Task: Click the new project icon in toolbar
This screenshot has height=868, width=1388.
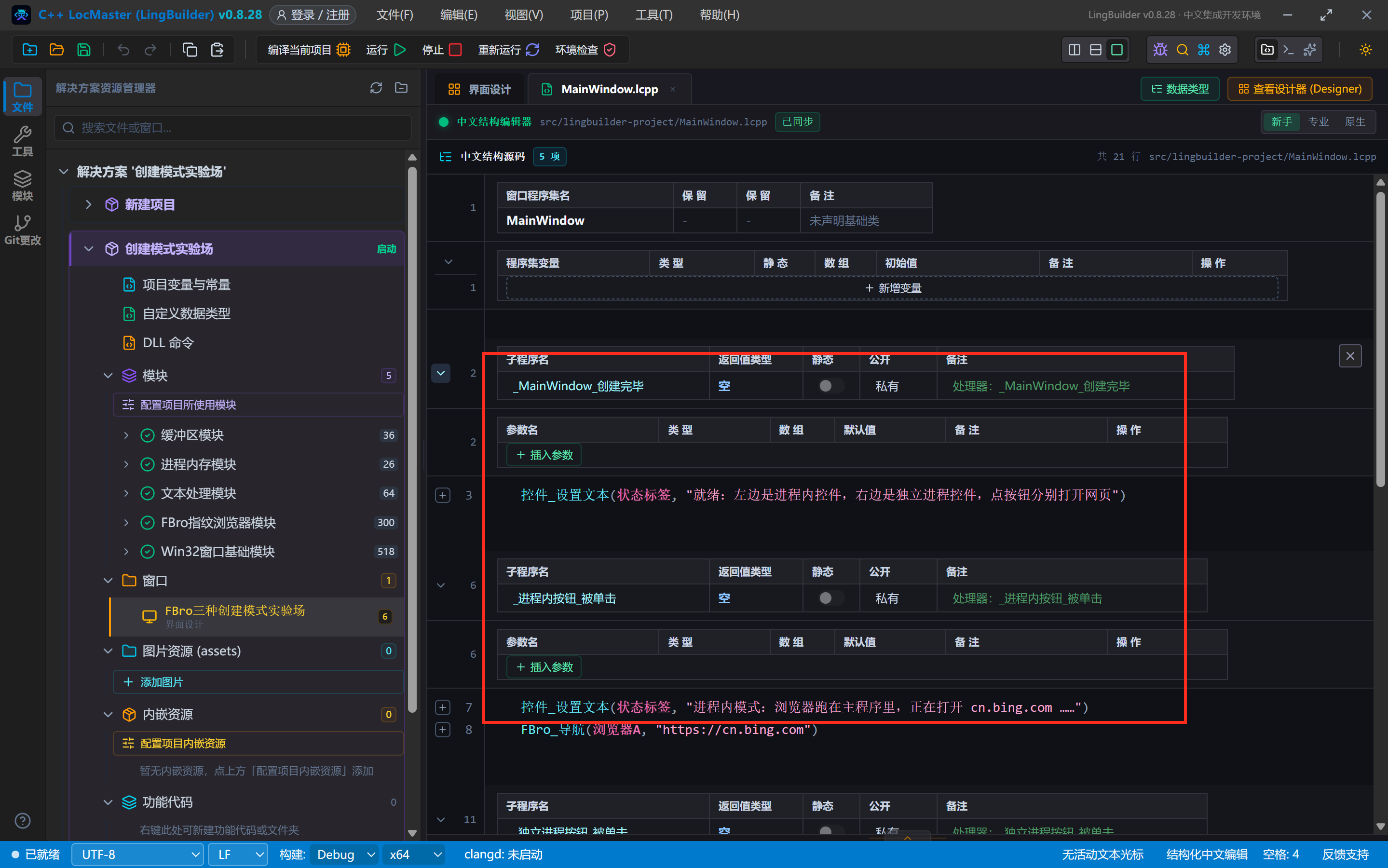Action: click(29, 50)
